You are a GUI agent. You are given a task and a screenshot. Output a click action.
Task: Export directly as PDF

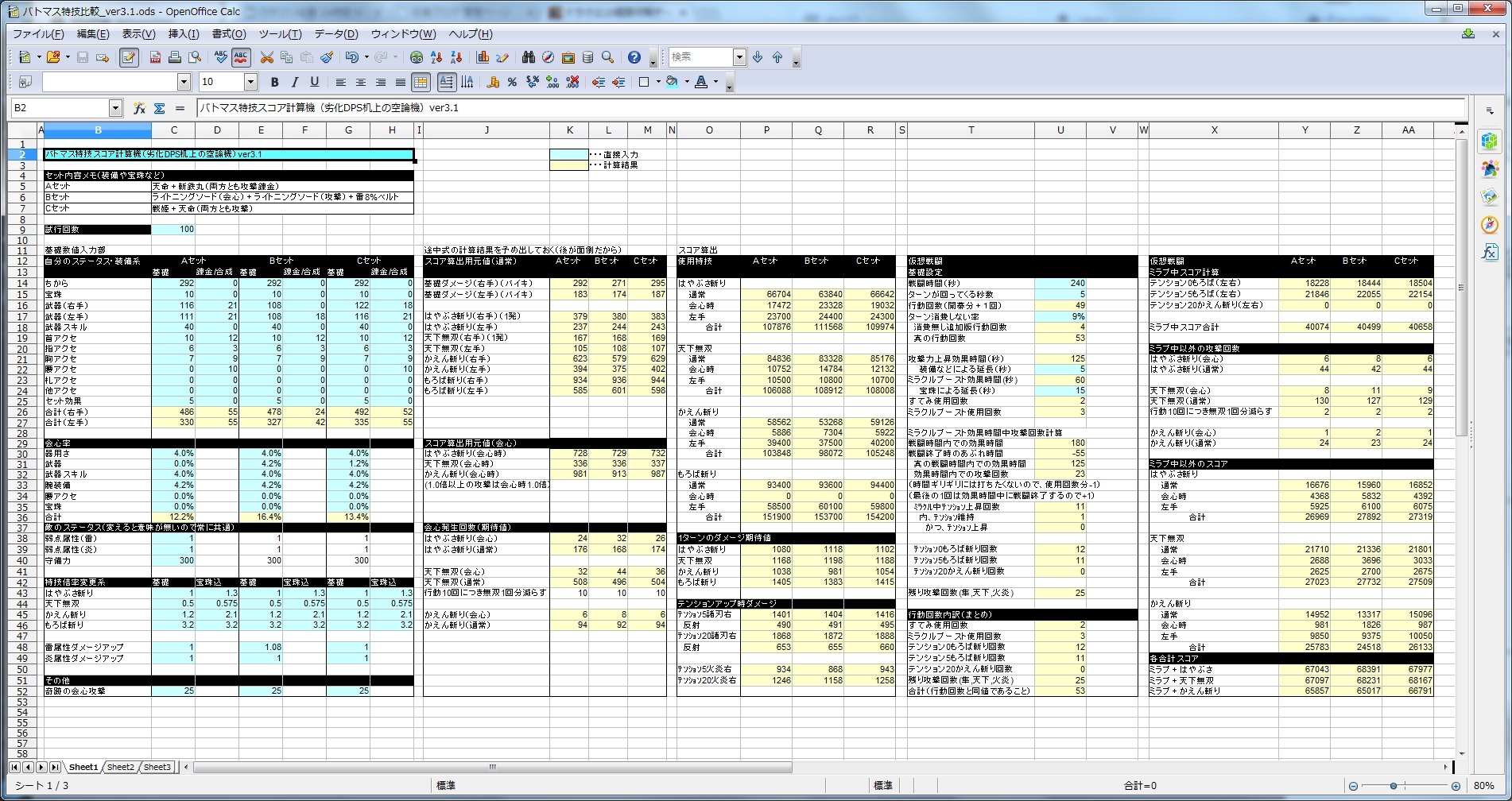(x=155, y=57)
